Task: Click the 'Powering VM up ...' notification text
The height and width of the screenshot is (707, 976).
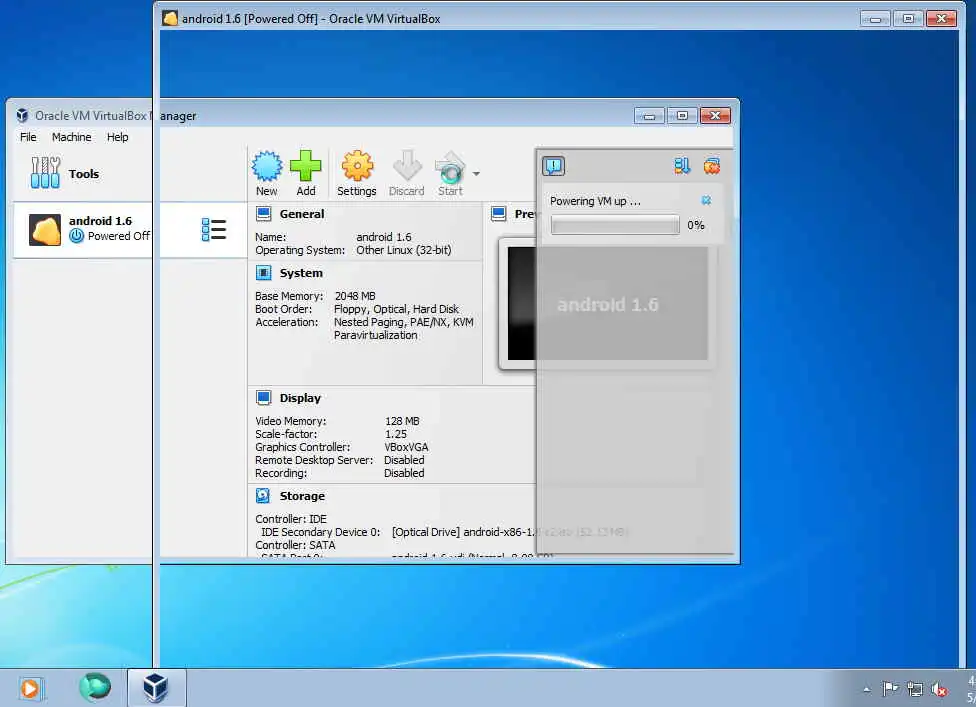Action: (x=595, y=201)
